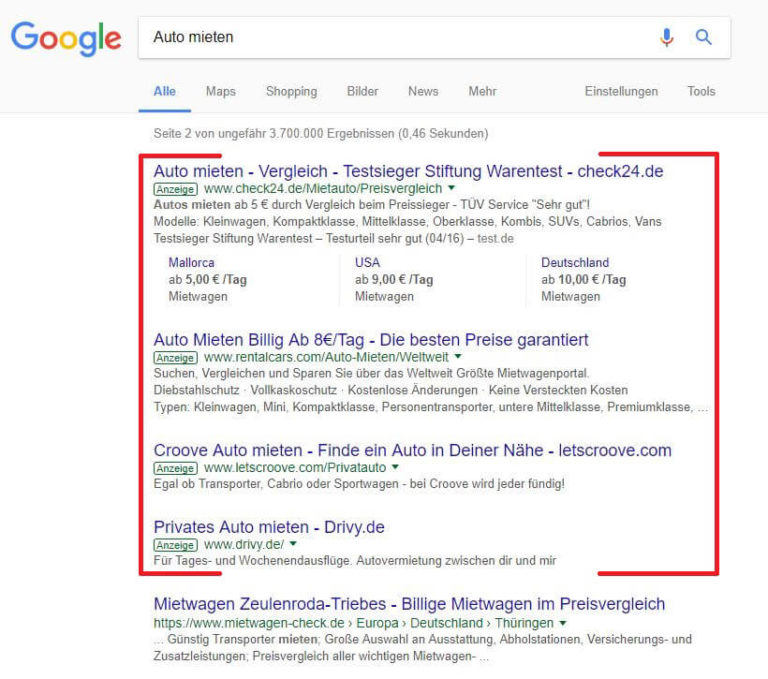This screenshot has height=679, width=768.
Task: Open the Mallorca sitelink
Action: pos(192,263)
